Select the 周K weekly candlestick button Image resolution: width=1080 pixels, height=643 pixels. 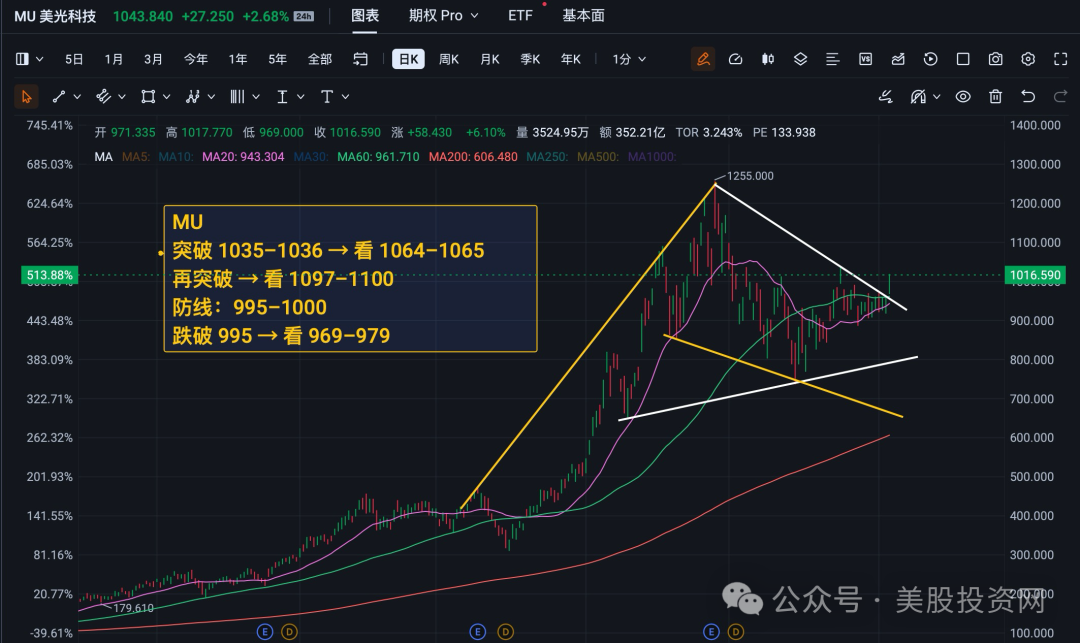449,59
